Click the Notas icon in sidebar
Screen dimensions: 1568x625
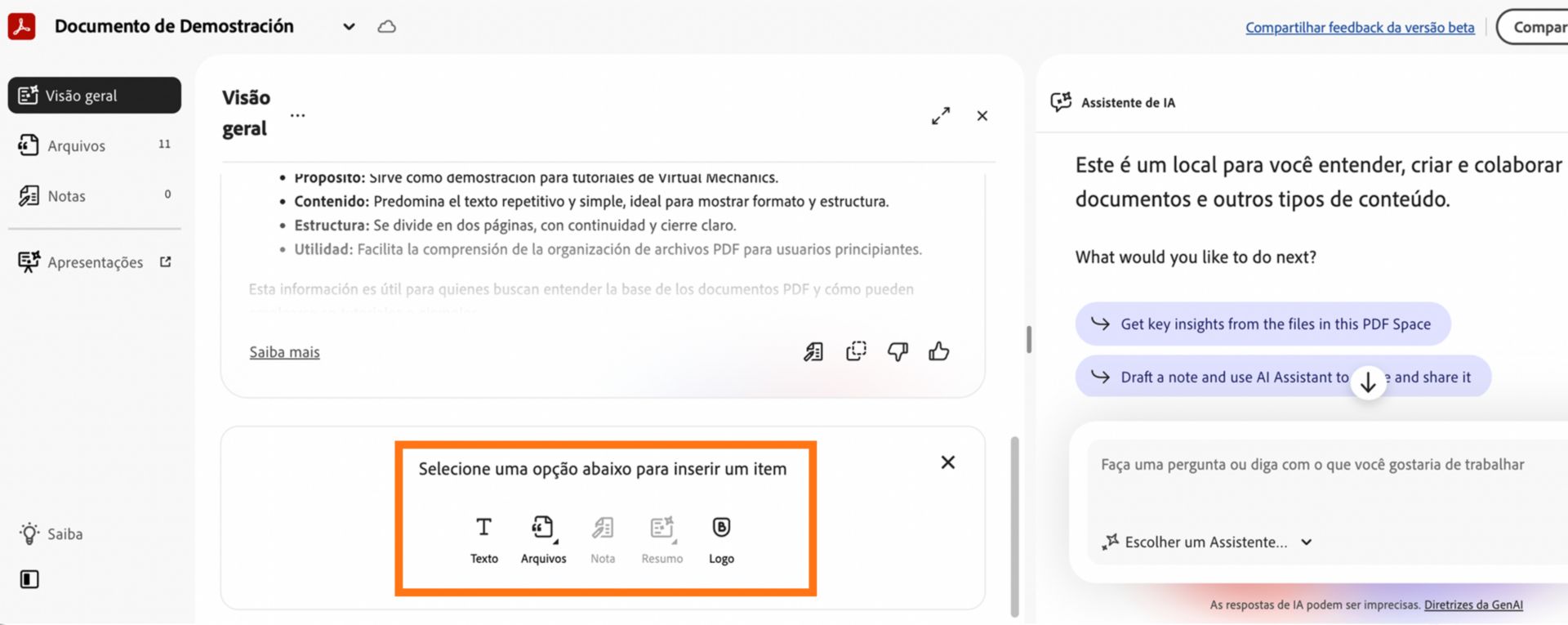[x=29, y=196]
